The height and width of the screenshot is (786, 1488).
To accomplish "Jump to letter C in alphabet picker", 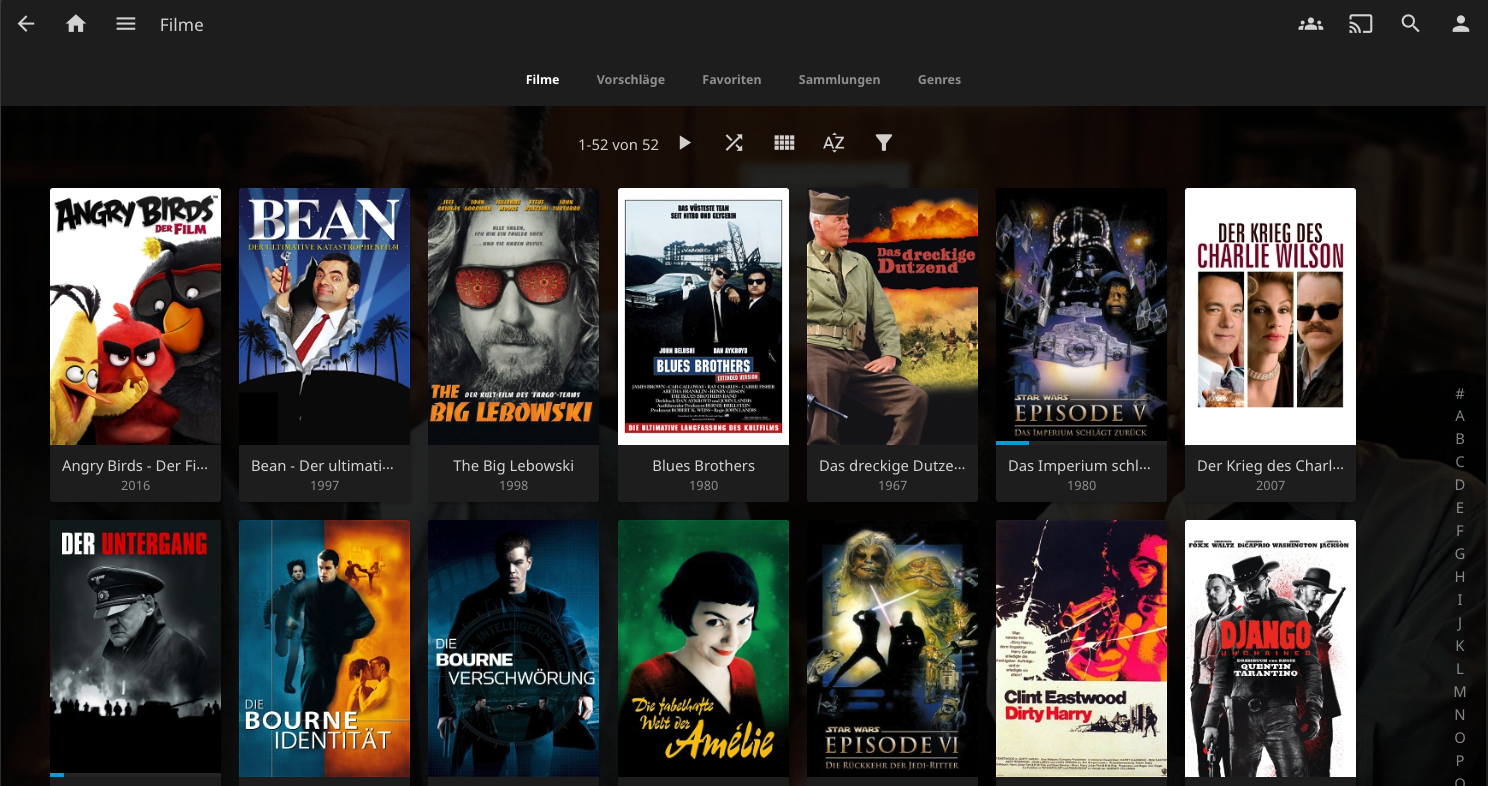I will tap(1460, 462).
